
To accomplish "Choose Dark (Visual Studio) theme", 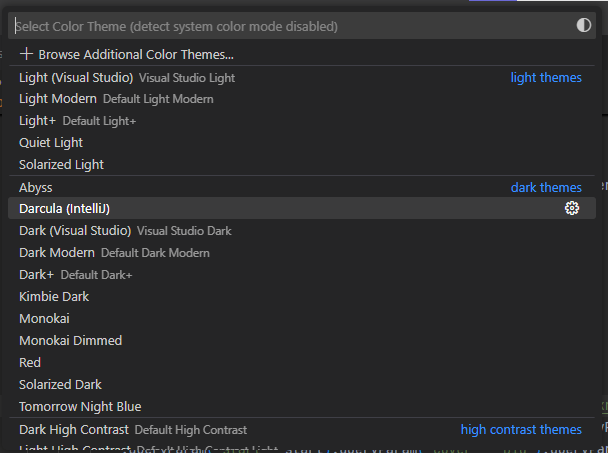I will (302, 231).
